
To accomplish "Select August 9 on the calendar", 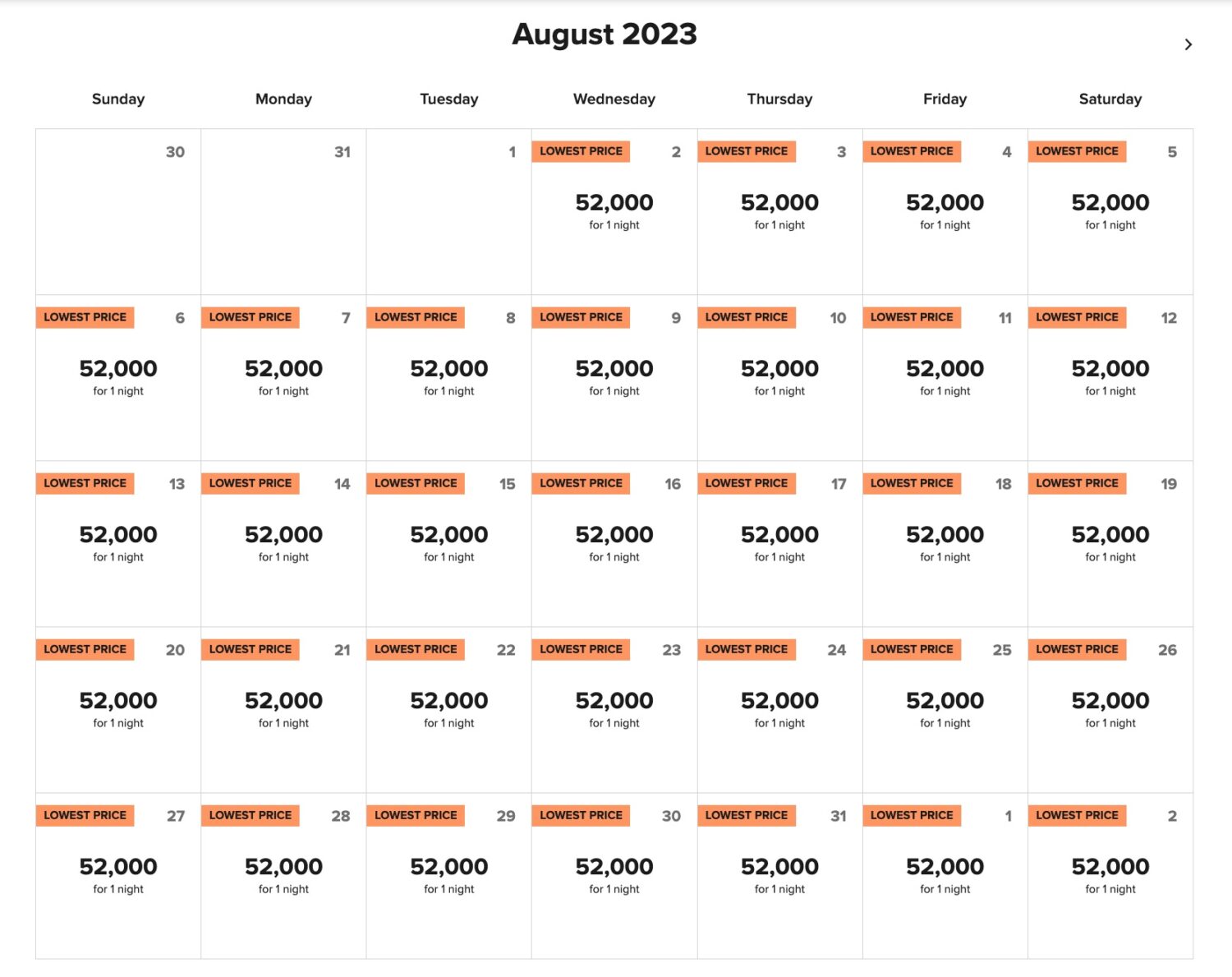I will point(614,377).
